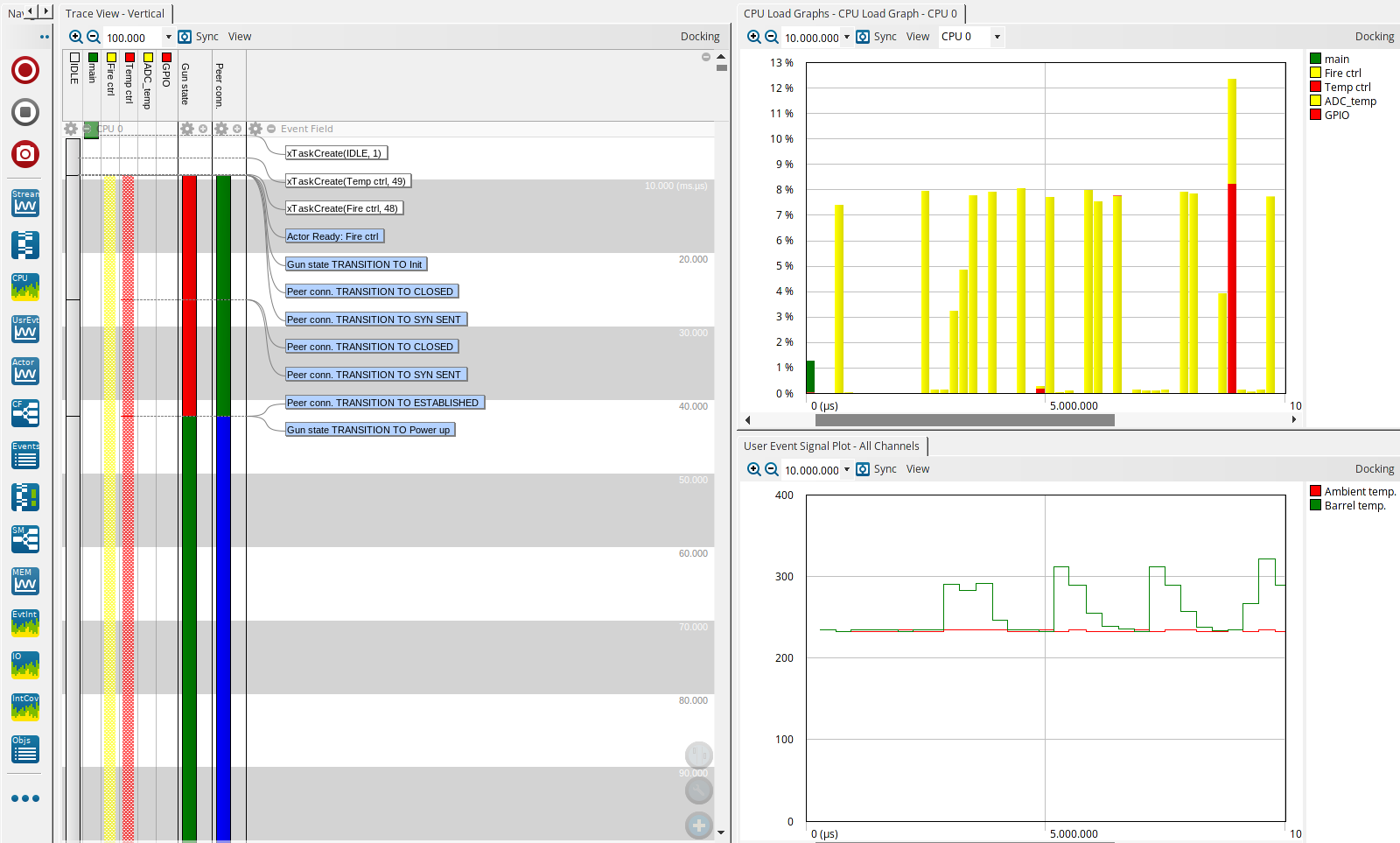Open the CPU Load graph view
This screenshot has height=843, width=1400.
point(24,287)
